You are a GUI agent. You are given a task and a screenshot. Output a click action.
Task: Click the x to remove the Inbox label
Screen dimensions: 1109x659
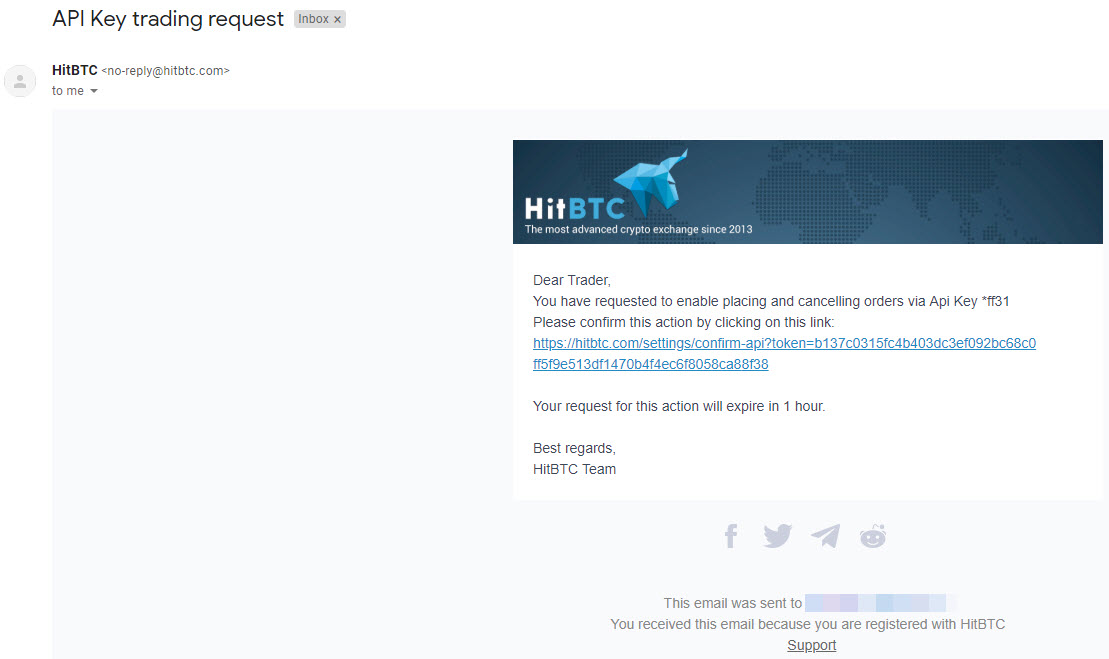[x=337, y=18]
